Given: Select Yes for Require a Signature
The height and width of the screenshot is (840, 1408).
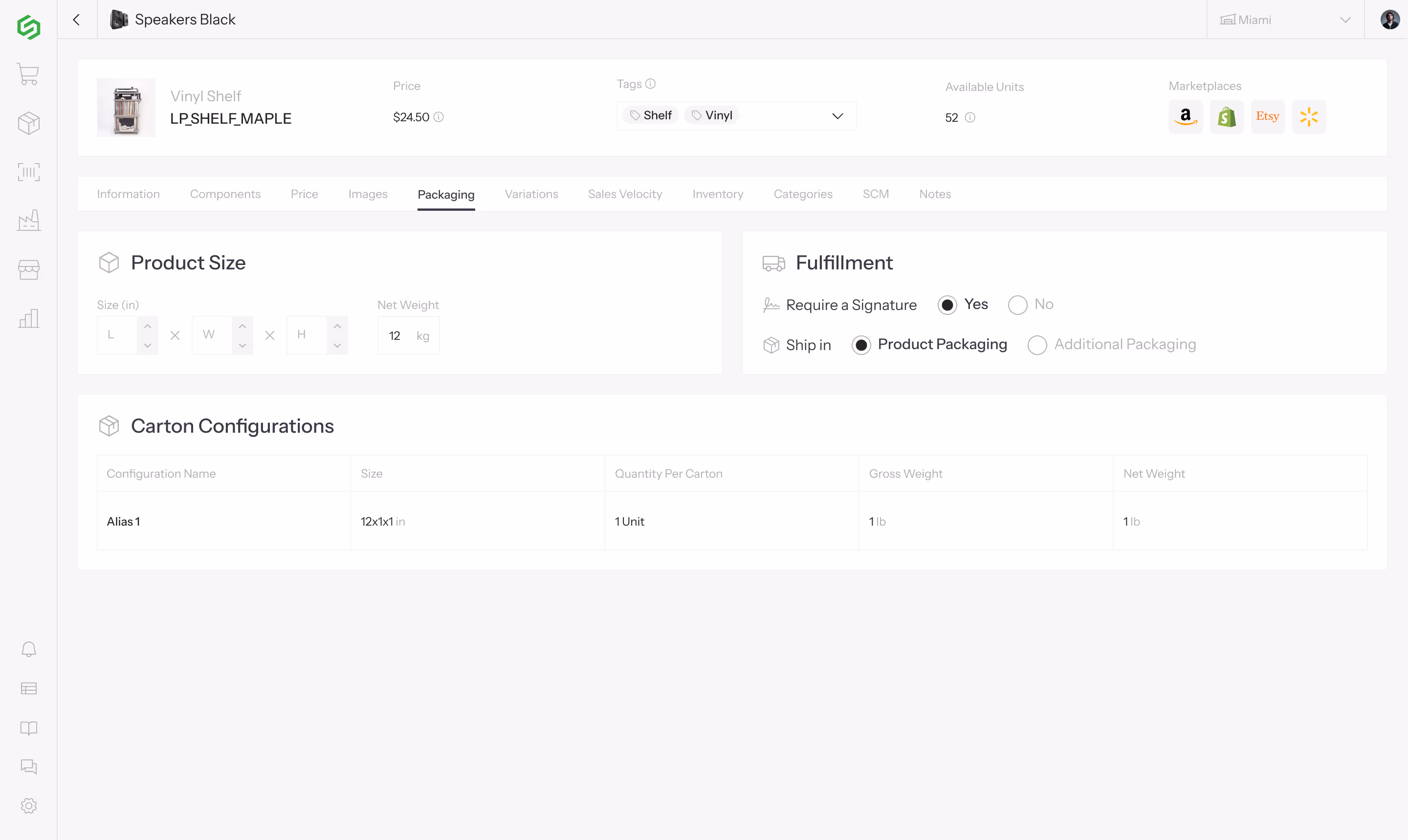Looking at the screenshot, I should tap(947, 305).
